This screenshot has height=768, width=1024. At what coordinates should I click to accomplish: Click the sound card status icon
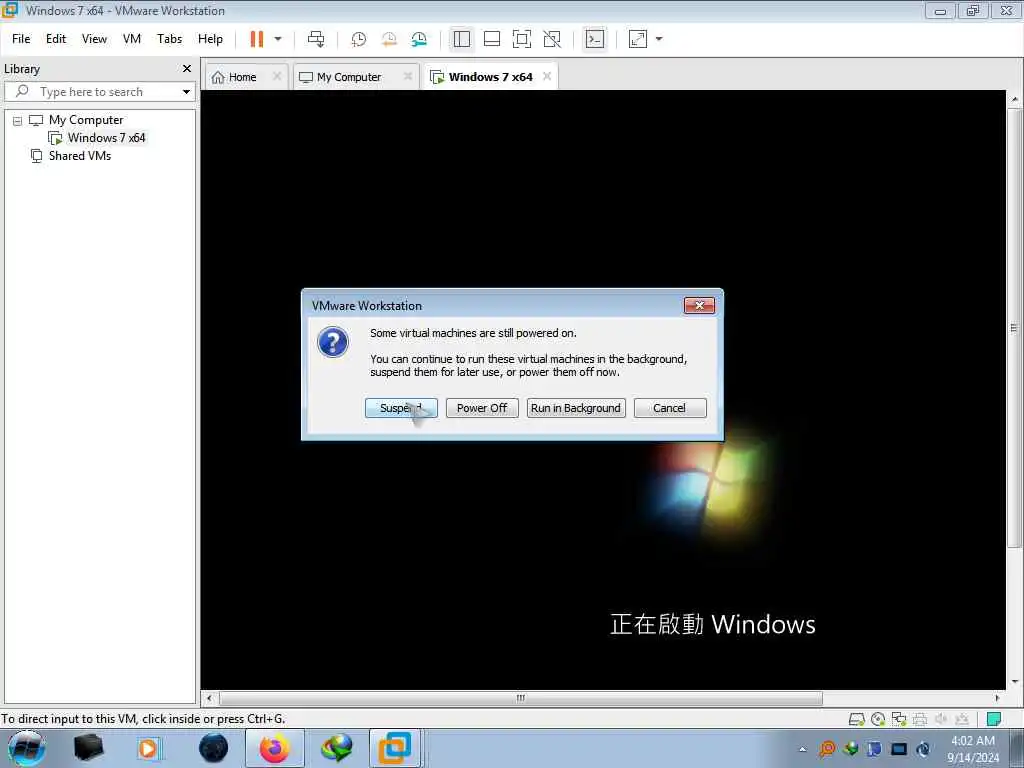(941, 720)
